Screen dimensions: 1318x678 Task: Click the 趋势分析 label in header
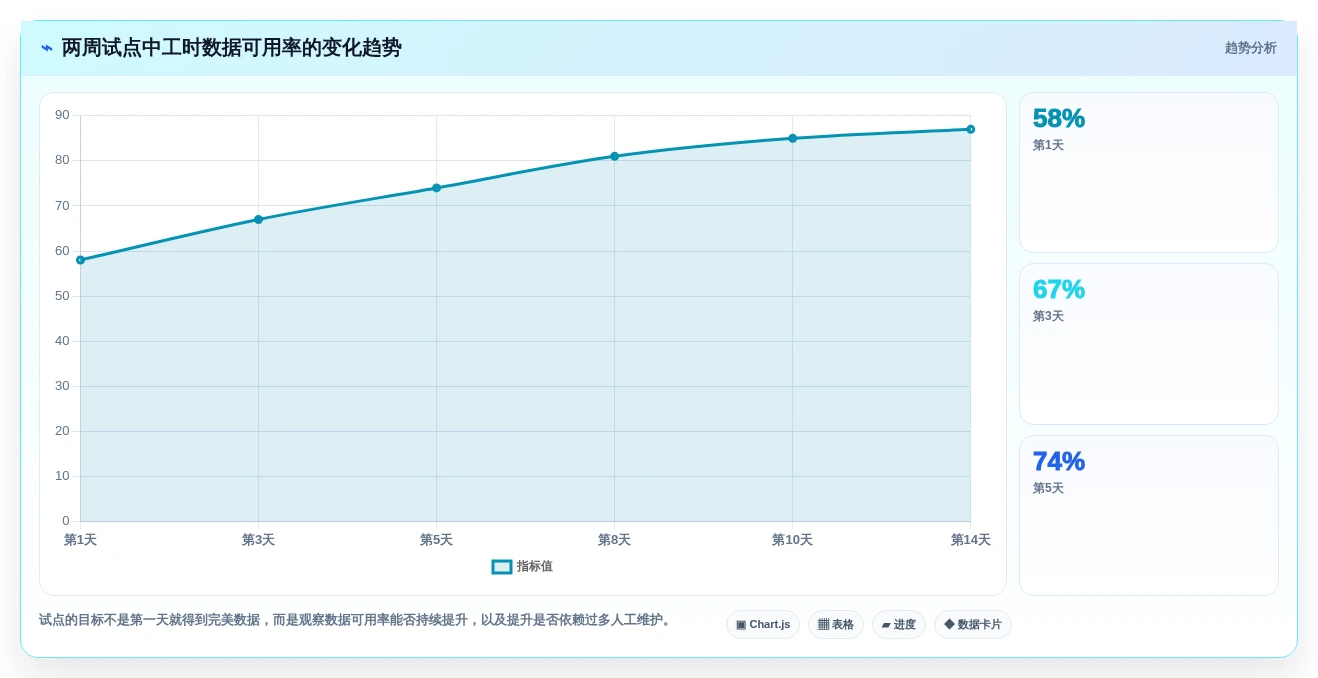tap(1250, 48)
